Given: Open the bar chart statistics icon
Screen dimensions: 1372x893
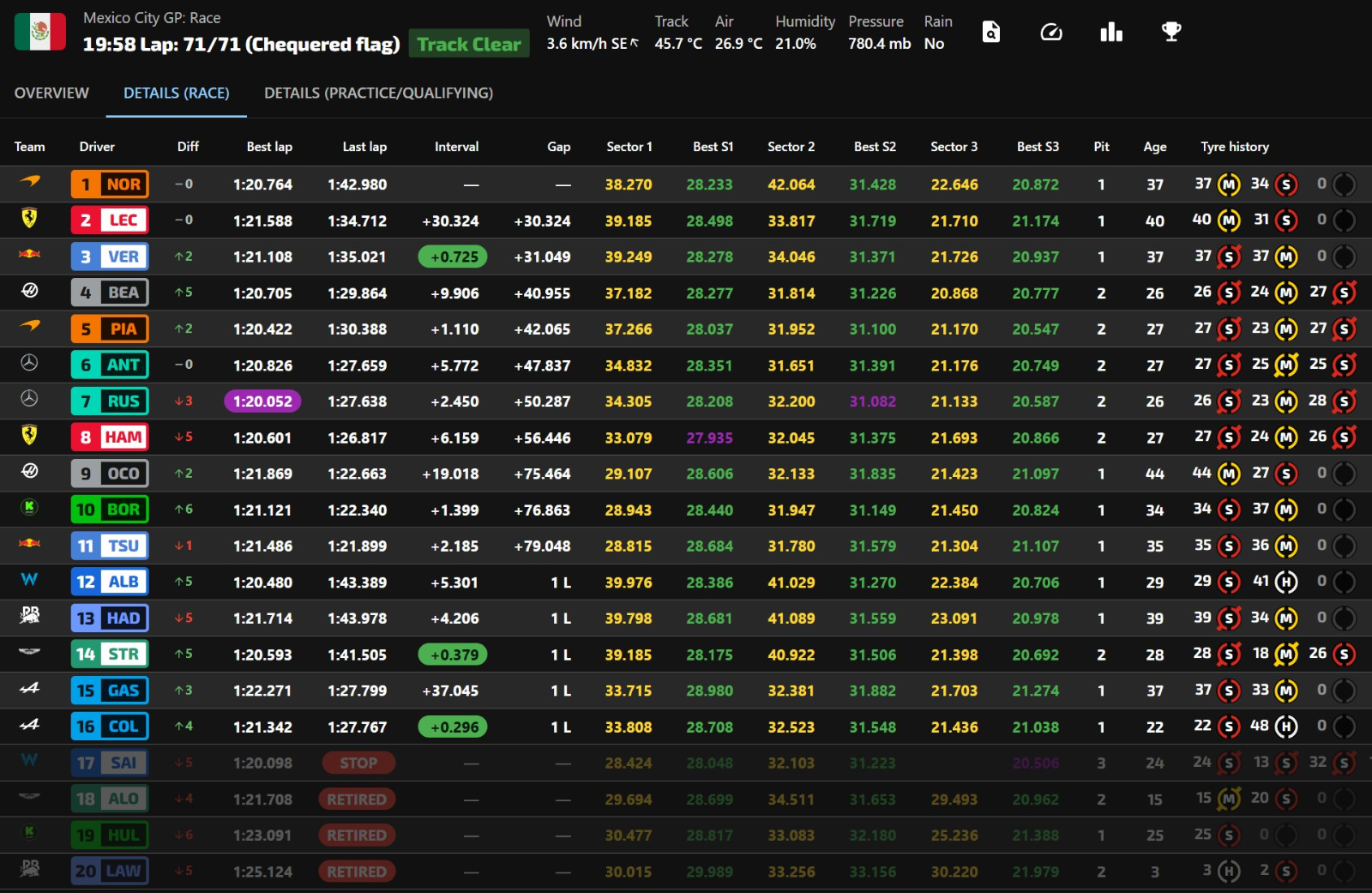Looking at the screenshot, I should 1111,33.
